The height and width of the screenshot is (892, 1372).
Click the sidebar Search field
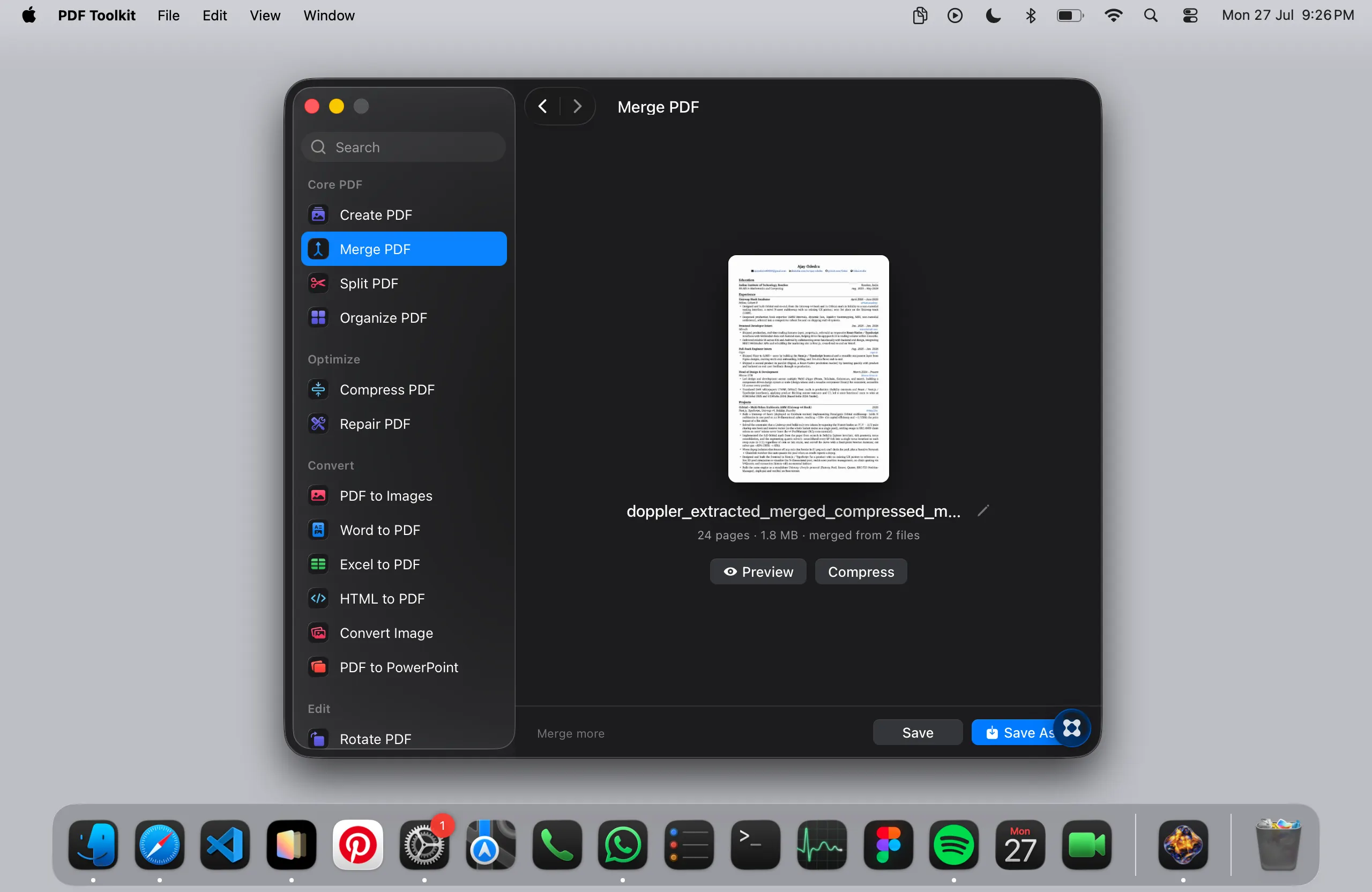(404, 147)
